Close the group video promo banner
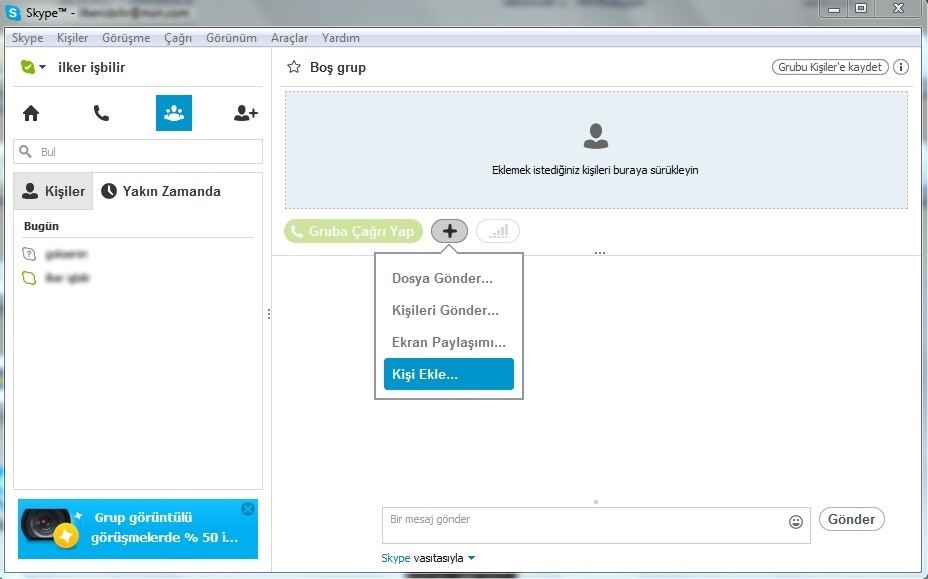Viewport: 928px width, 579px height. tap(248, 509)
